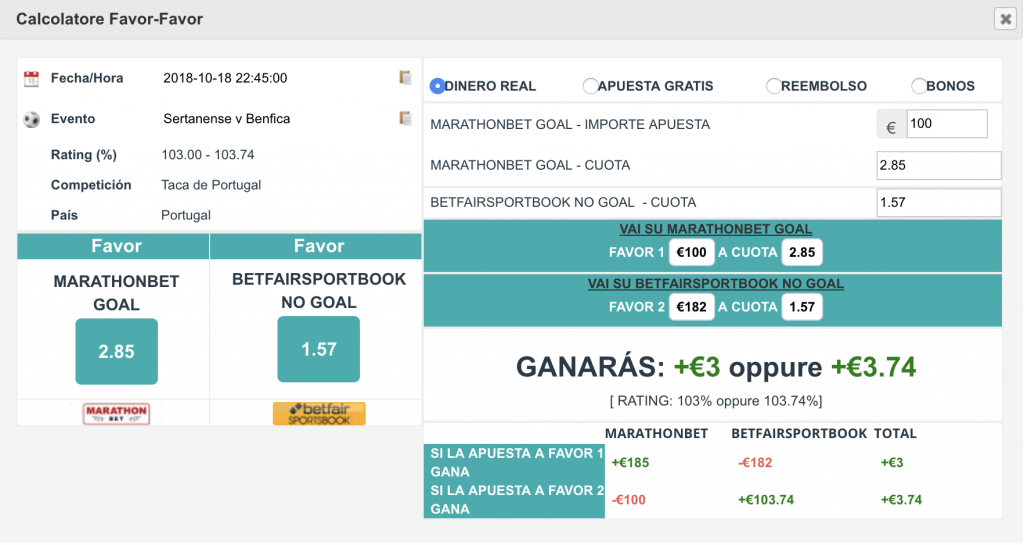The image size is (1024, 545).
Task: Edit the Marathonbet importe apuesta field
Action: 947,124
